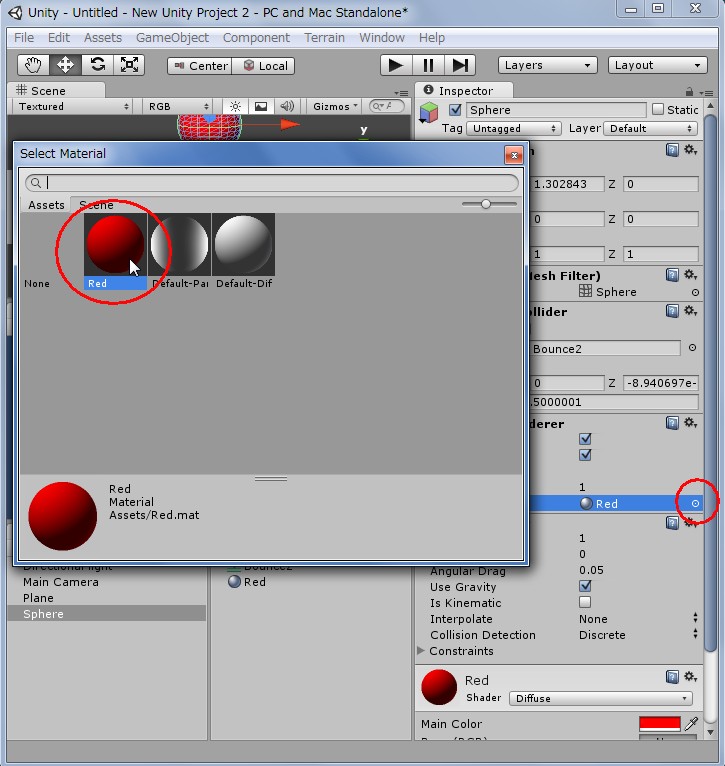Viewport: 725px width, 766px height.
Task: Select the Hand tool
Action: pyautogui.click(x=33, y=65)
